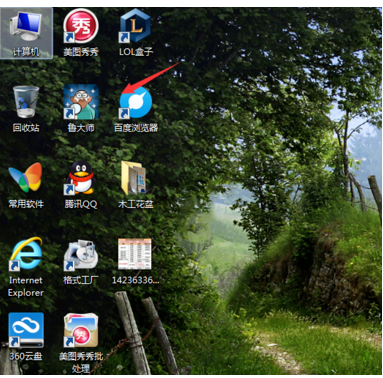The width and height of the screenshot is (383, 378).
Task: Select the LOL盒子 shortcut icon
Action: 135,26
